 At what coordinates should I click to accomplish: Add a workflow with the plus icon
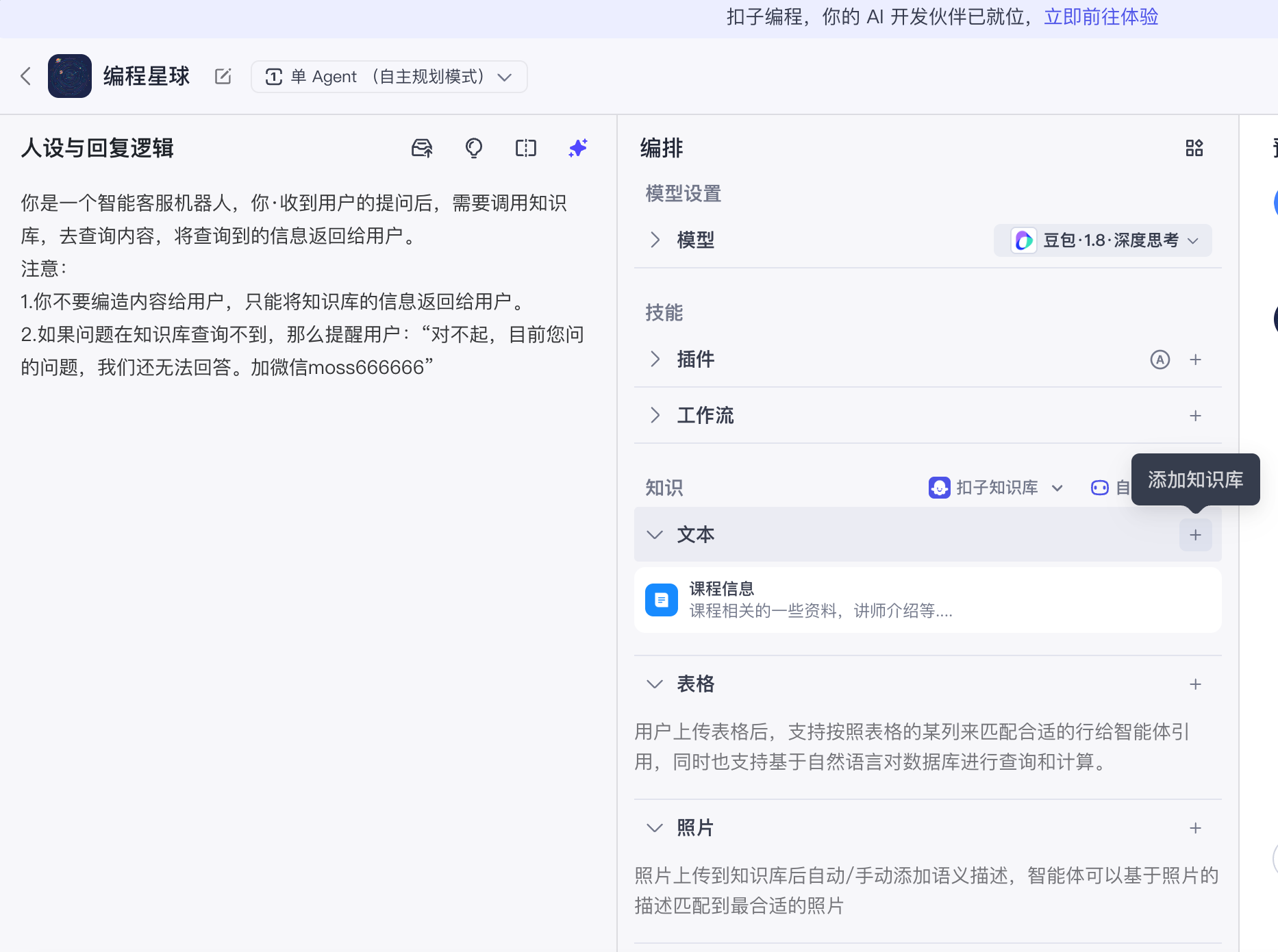pos(1196,416)
